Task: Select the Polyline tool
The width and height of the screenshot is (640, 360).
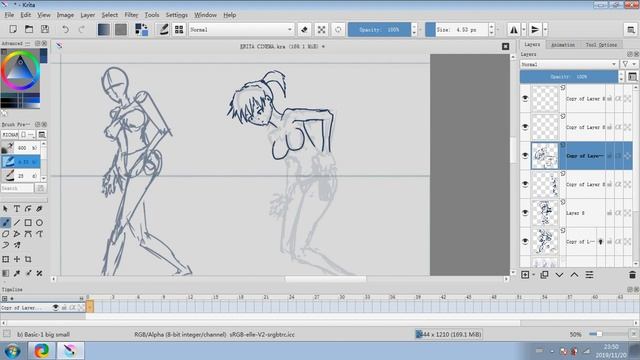Action: (17, 234)
